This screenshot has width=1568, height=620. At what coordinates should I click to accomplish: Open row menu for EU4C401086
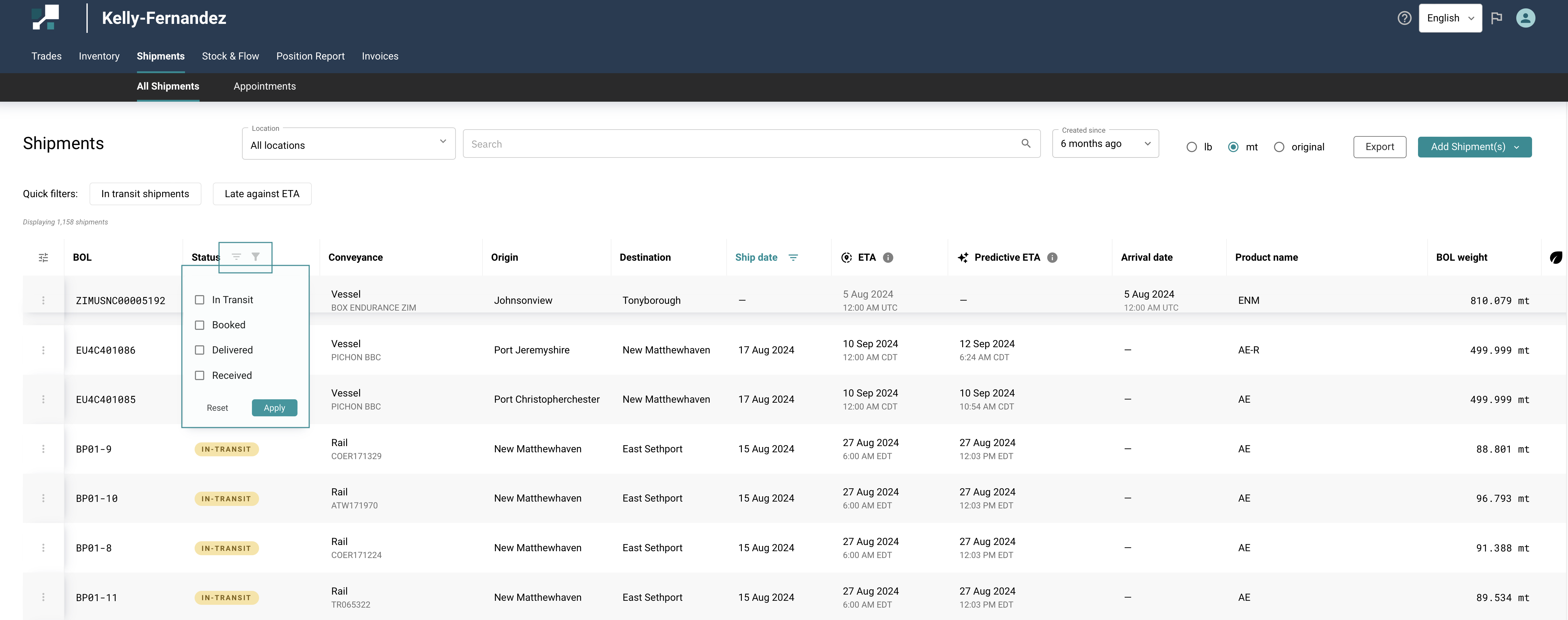point(43,350)
